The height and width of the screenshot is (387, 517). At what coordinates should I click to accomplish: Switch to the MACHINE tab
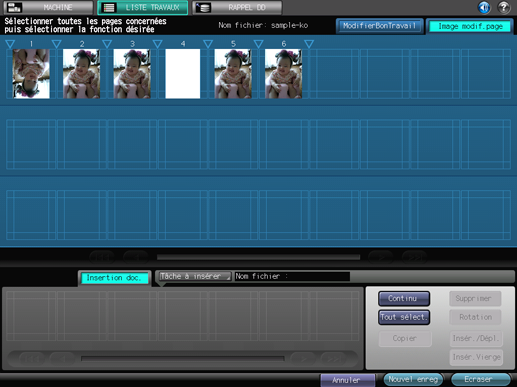(49, 7)
